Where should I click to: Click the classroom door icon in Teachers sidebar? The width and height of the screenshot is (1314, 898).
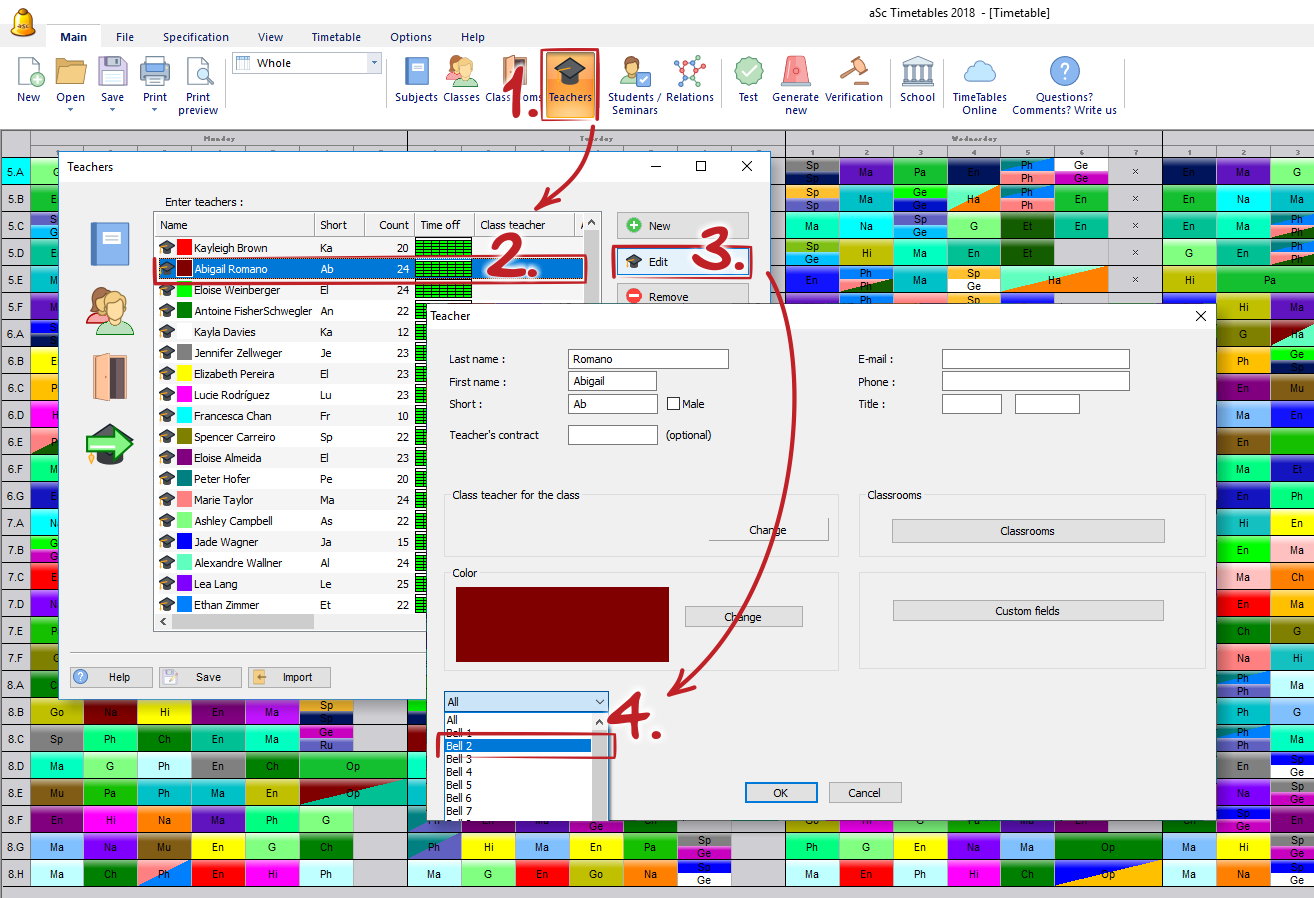point(110,376)
